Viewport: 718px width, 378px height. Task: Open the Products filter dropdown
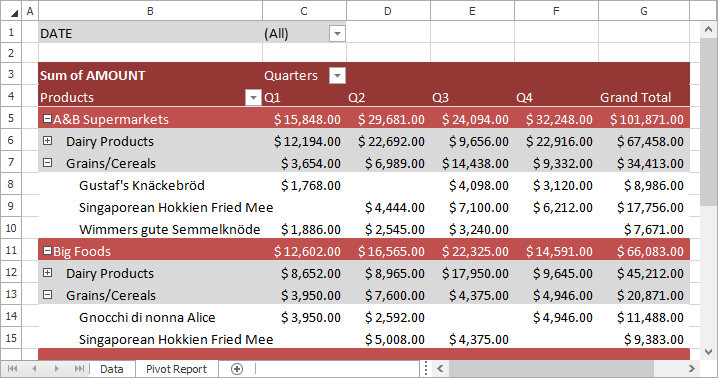[253, 97]
